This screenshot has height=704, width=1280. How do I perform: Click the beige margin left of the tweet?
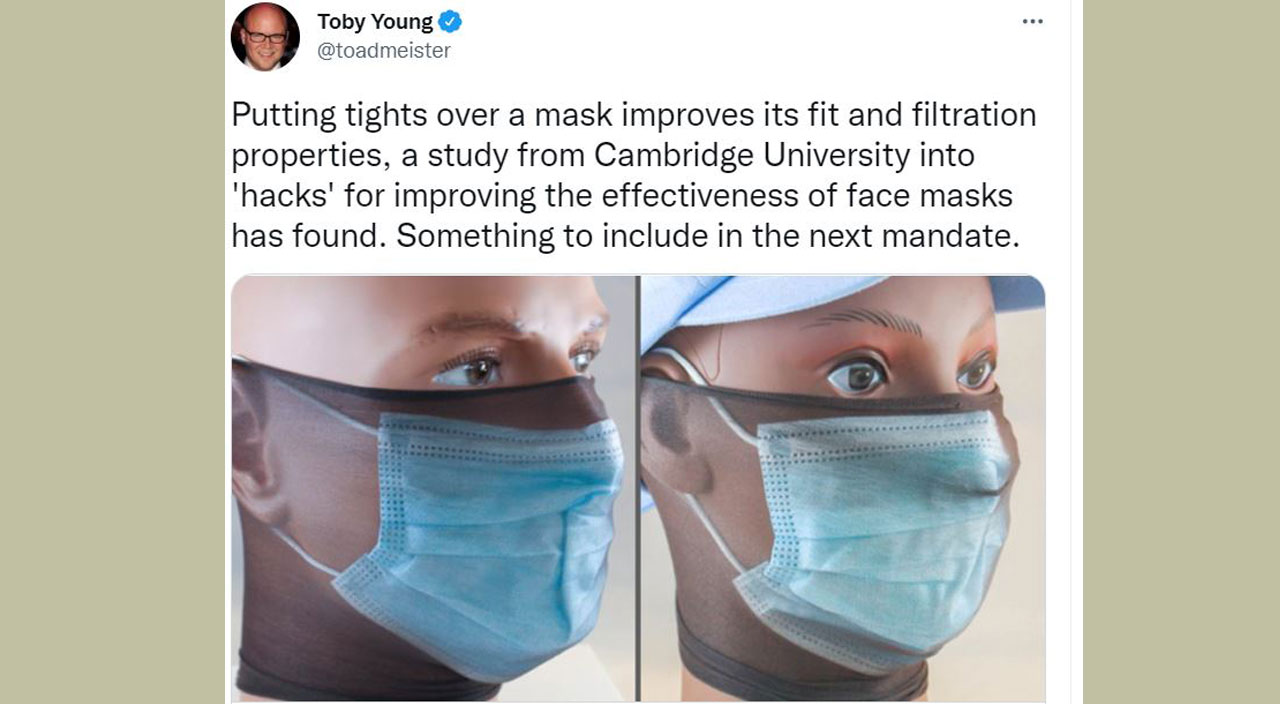(x=112, y=352)
